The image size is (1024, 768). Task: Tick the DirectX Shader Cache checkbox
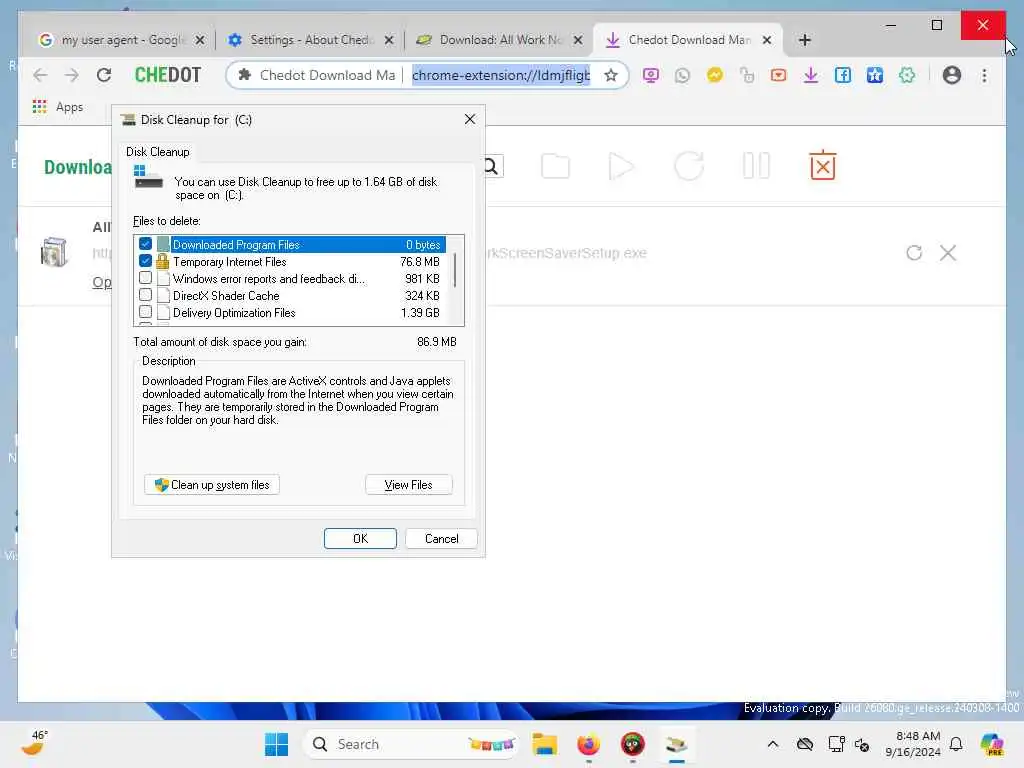point(145,295)
